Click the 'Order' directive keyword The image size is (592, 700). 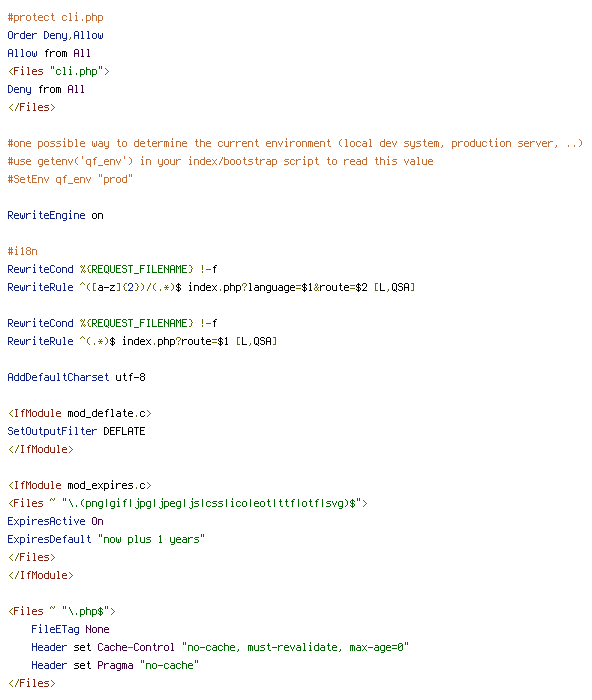22,35
